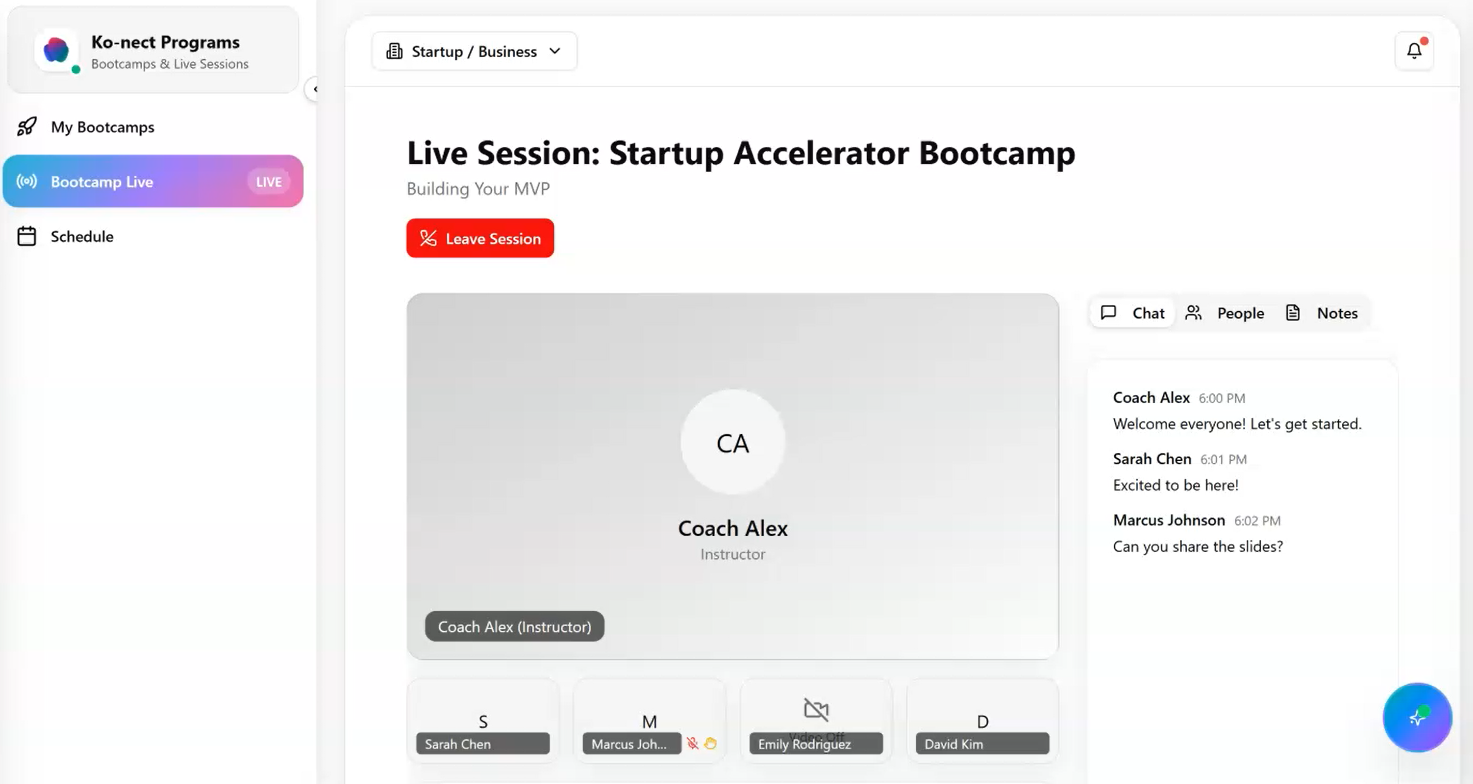
Task: Click the notification bell icon
Action: click(x=1414, y=50)
